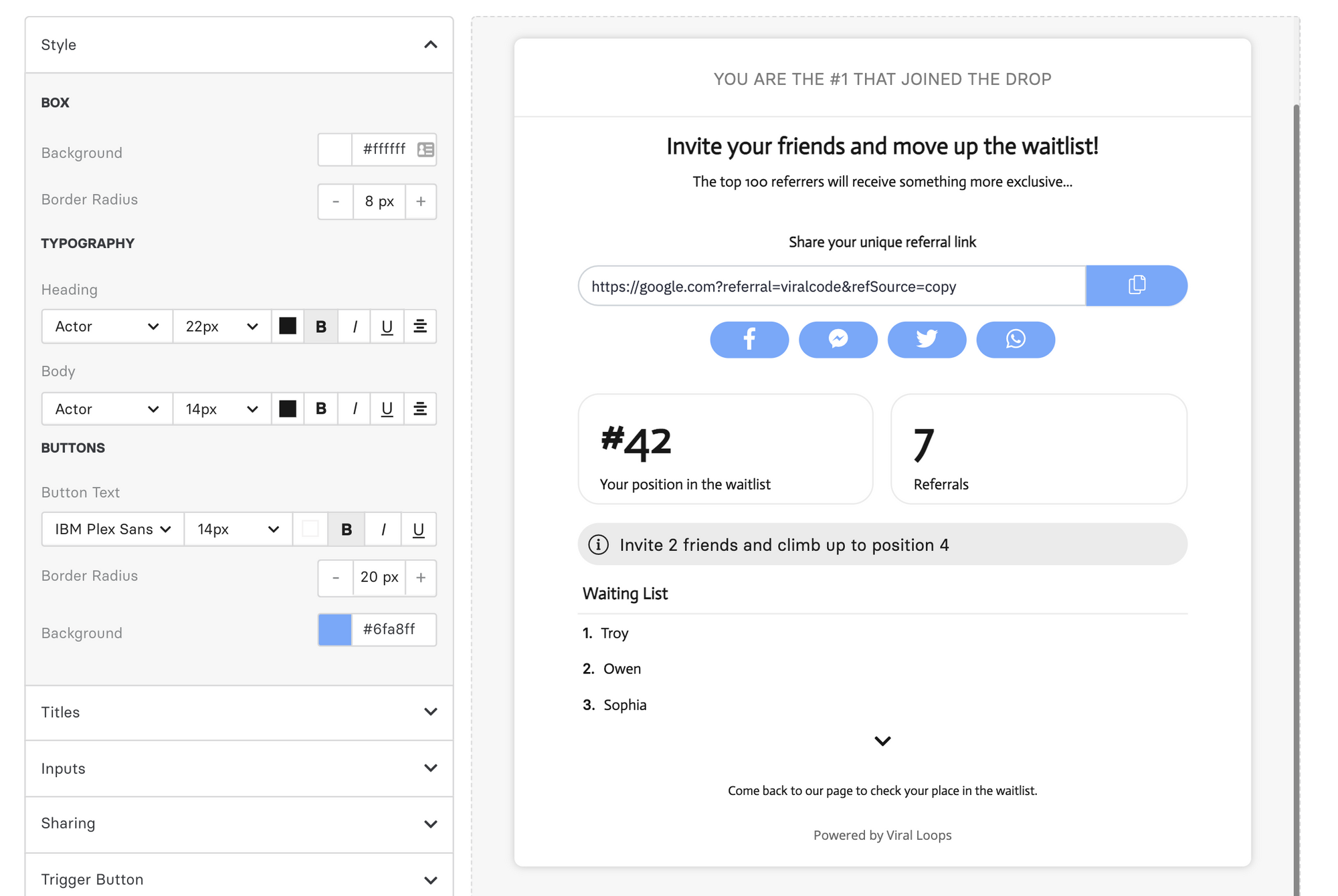
Task: Click the button background blue color swatch
Action: [x=334, y=630]
